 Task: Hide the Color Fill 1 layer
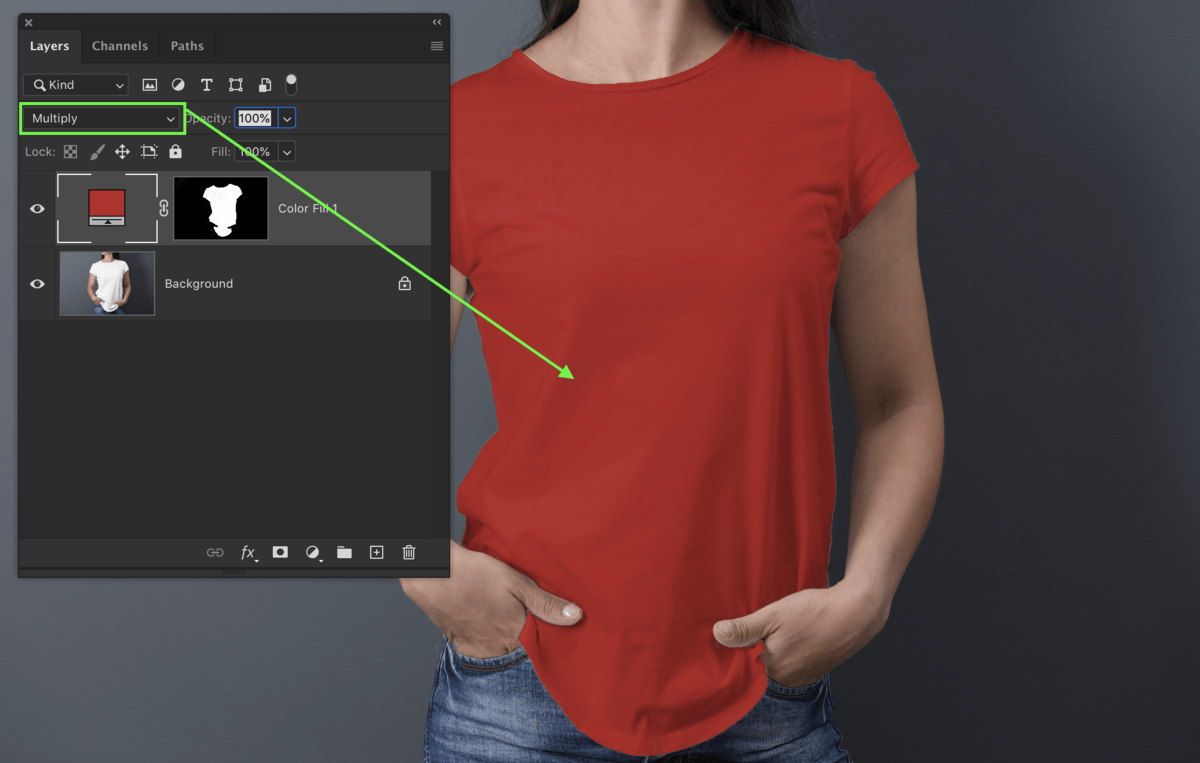[37, 209]
